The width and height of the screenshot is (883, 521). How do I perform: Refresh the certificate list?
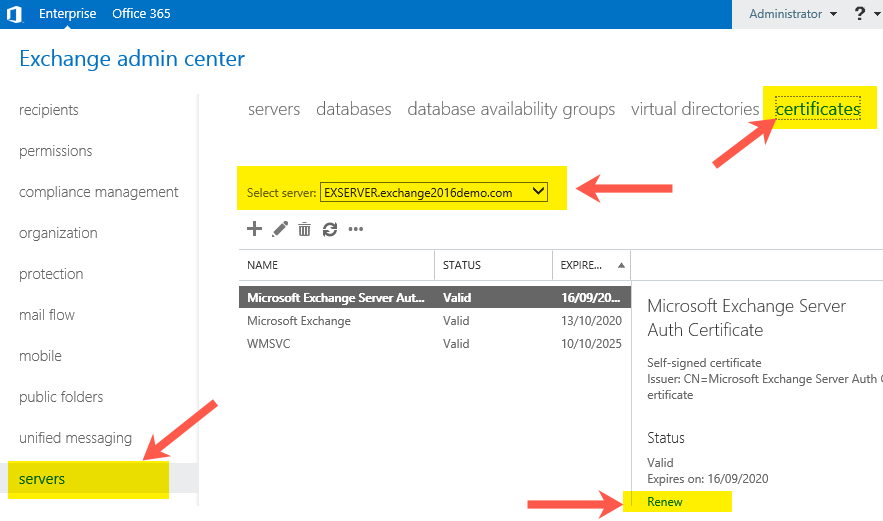pos(330,229)
